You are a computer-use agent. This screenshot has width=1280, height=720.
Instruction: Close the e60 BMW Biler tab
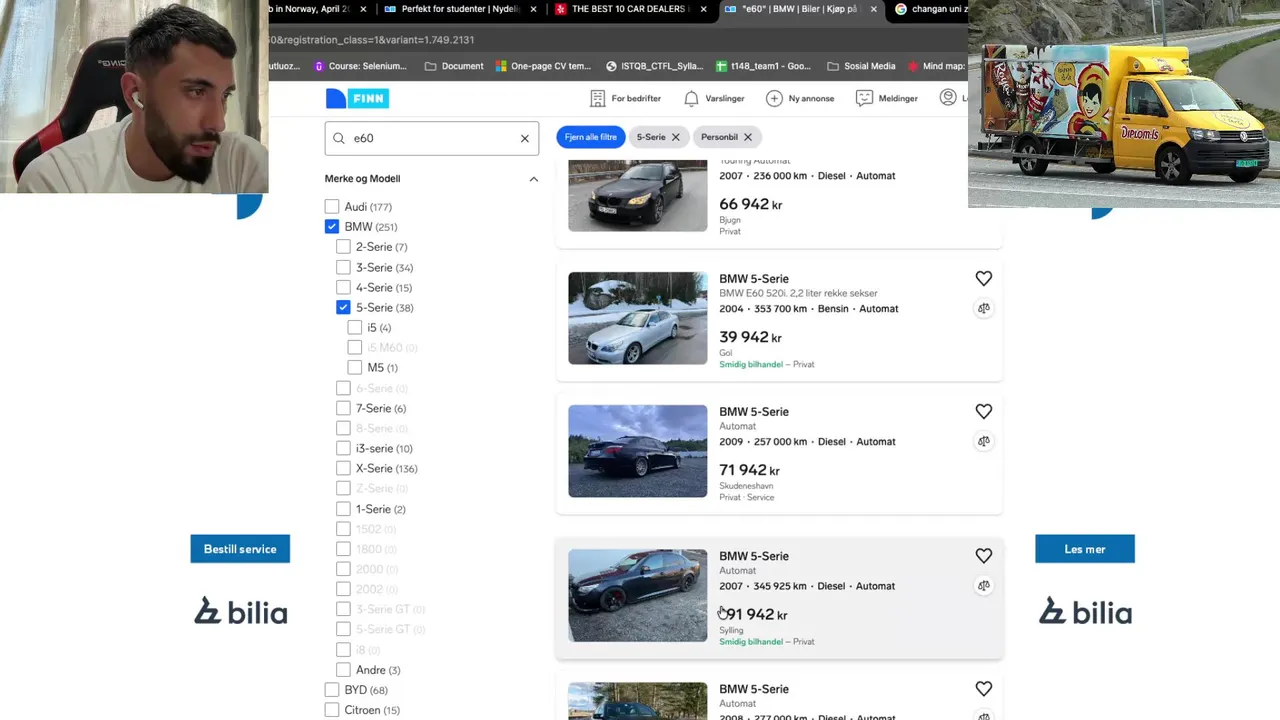click(873, 9)
